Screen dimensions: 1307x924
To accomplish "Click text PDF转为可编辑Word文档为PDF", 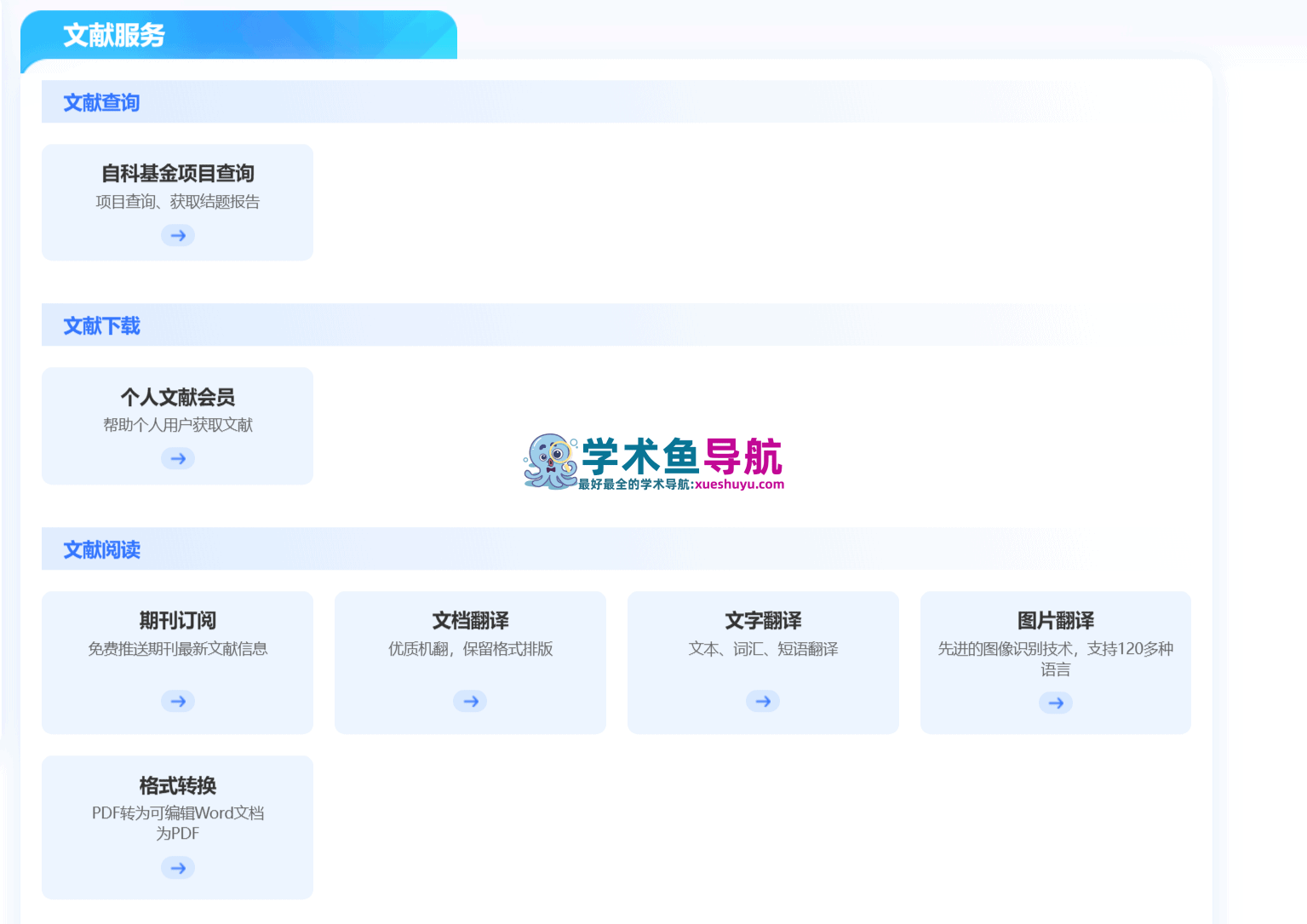I will (x=178, y=824).
